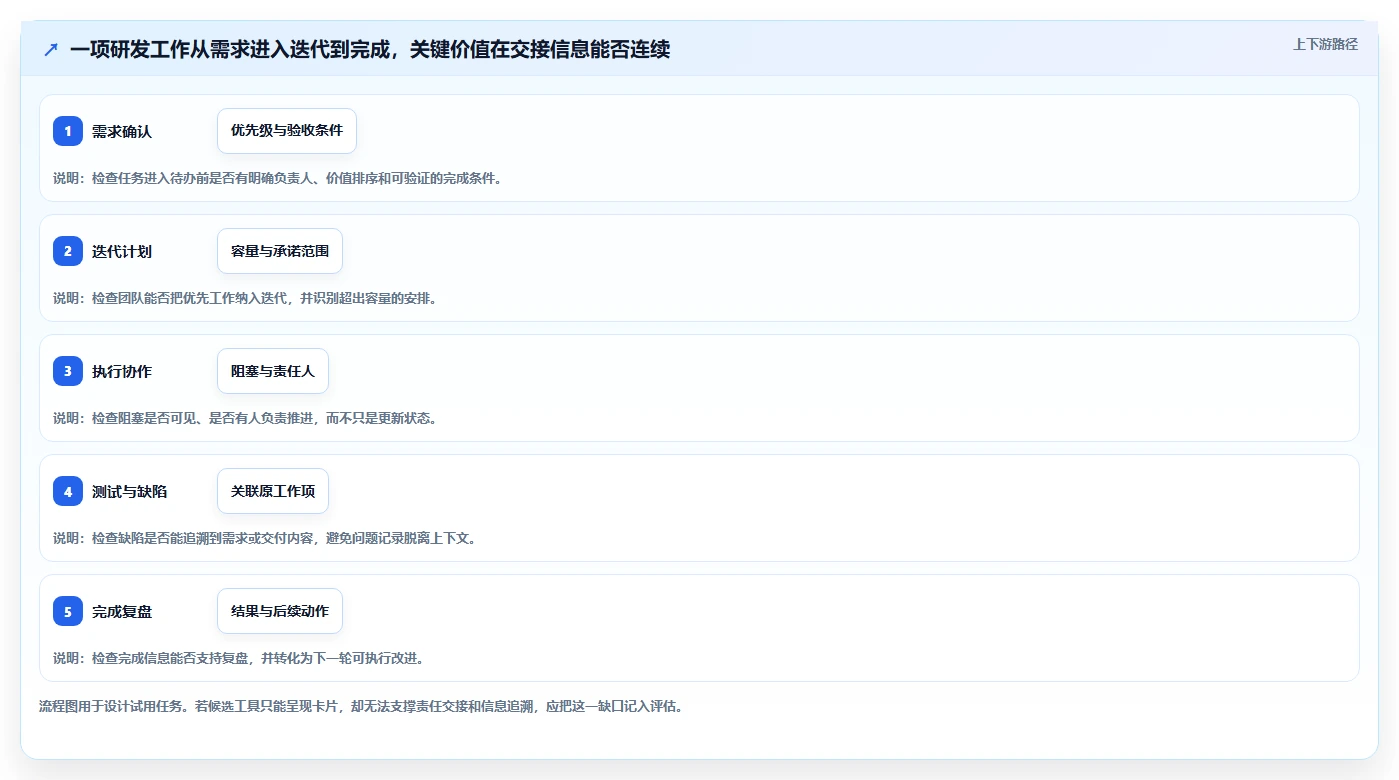1399x780 pixels.
Task: Select the 结果与后续动作 chip
Action: pyautogui.click(x=280, y=611)
